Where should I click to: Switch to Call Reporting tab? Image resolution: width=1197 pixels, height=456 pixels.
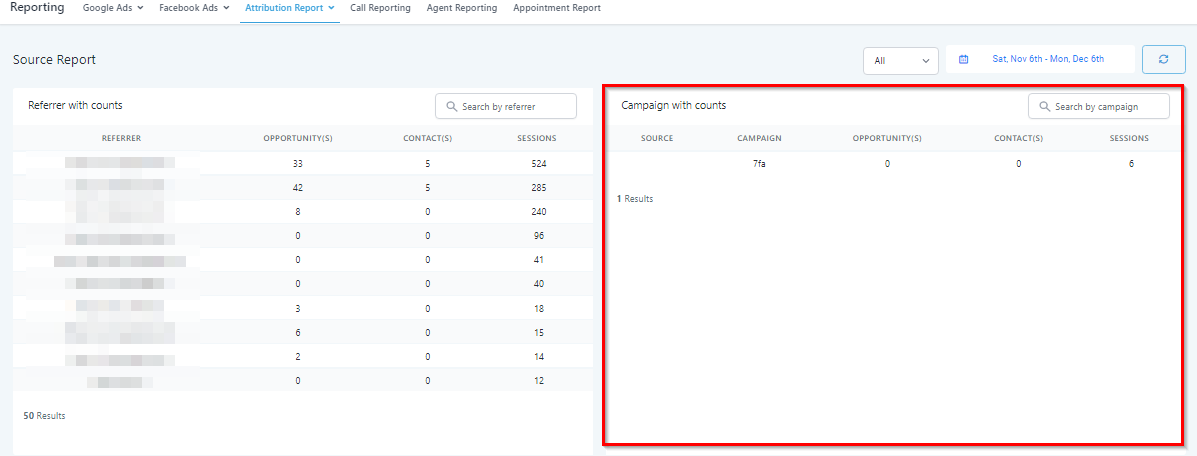pos(380,8)
